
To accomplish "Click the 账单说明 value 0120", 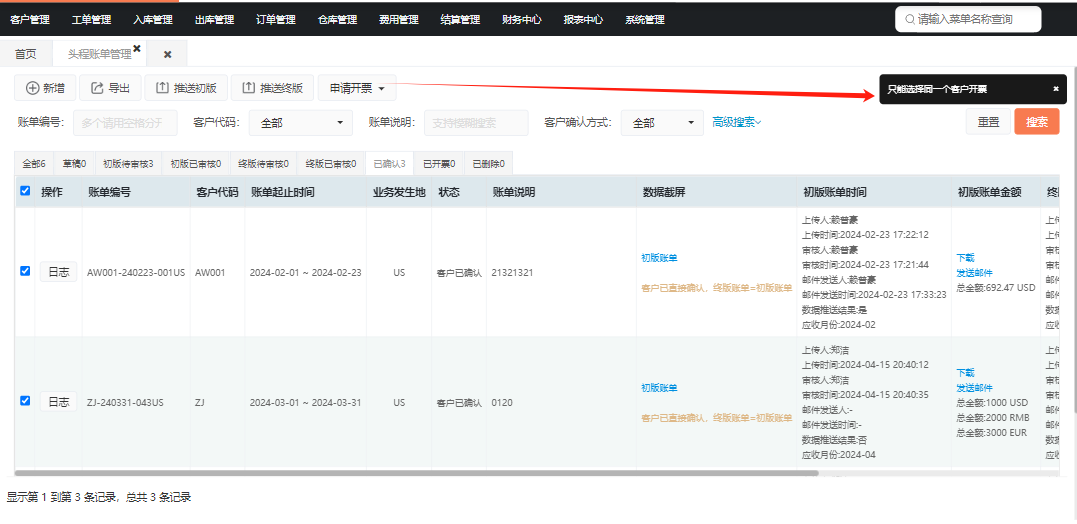I will (x=502, y=402).
